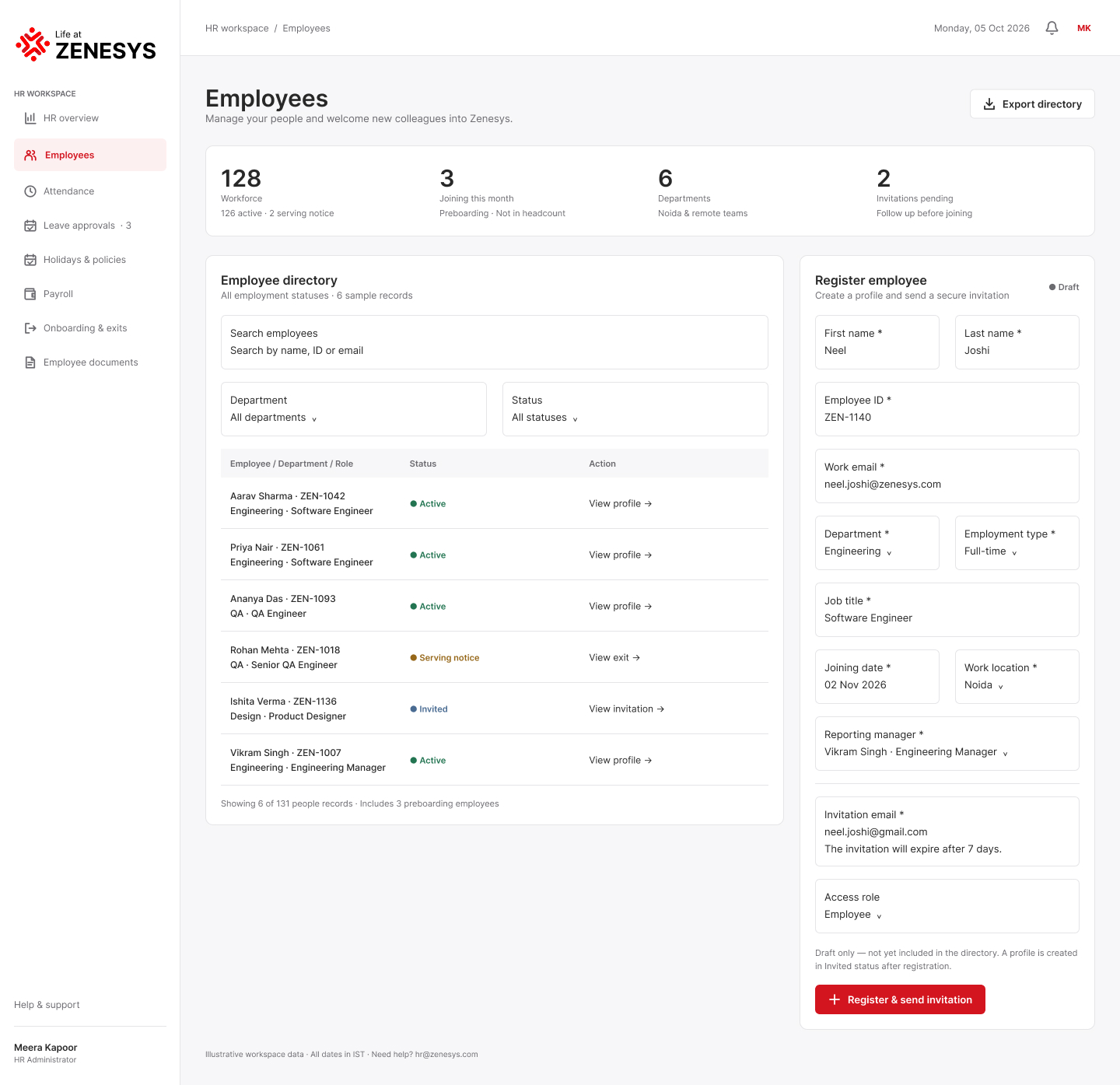Viewport: 1120px width, 1085px height.
Task: Click HR workspace breadcrumb link
Action: [237, 28]
